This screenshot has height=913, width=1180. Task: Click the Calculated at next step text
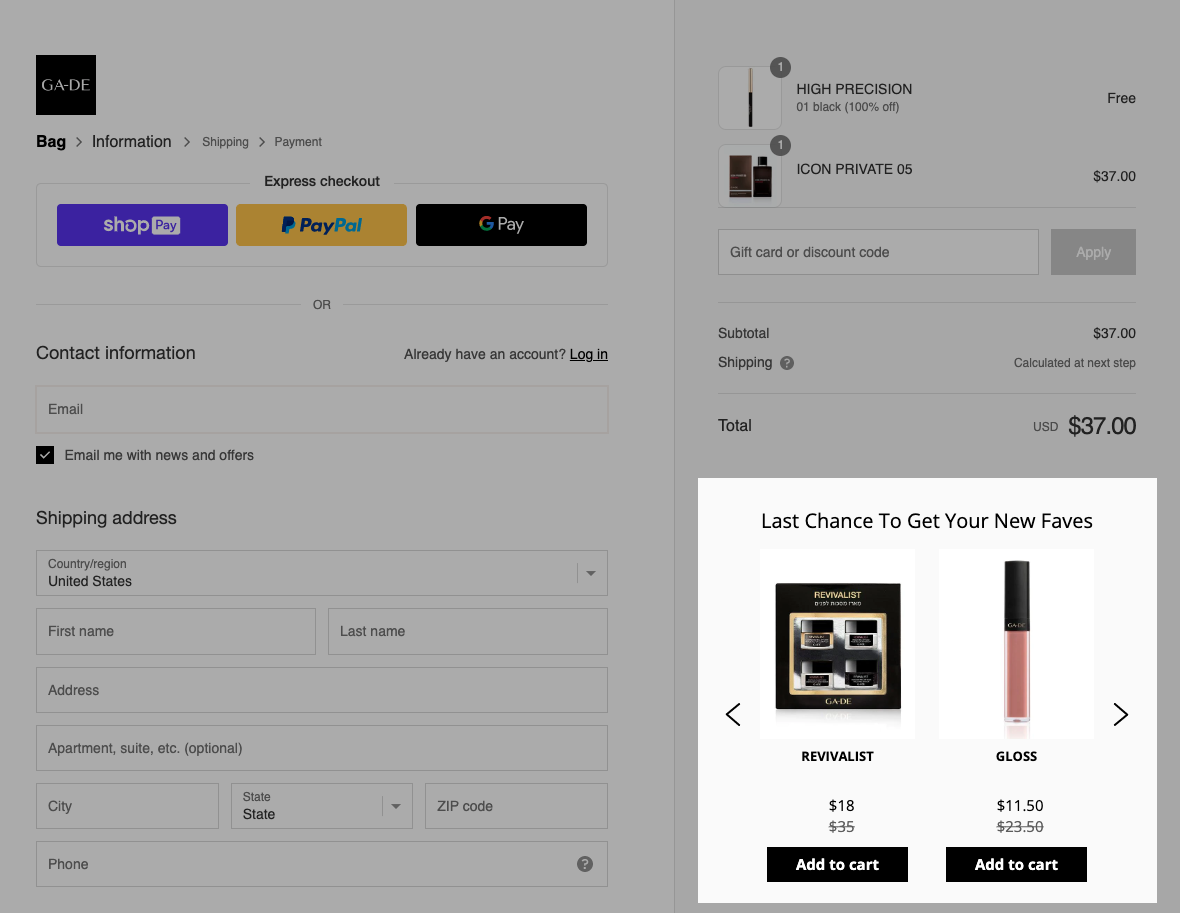pos(1075,363)
